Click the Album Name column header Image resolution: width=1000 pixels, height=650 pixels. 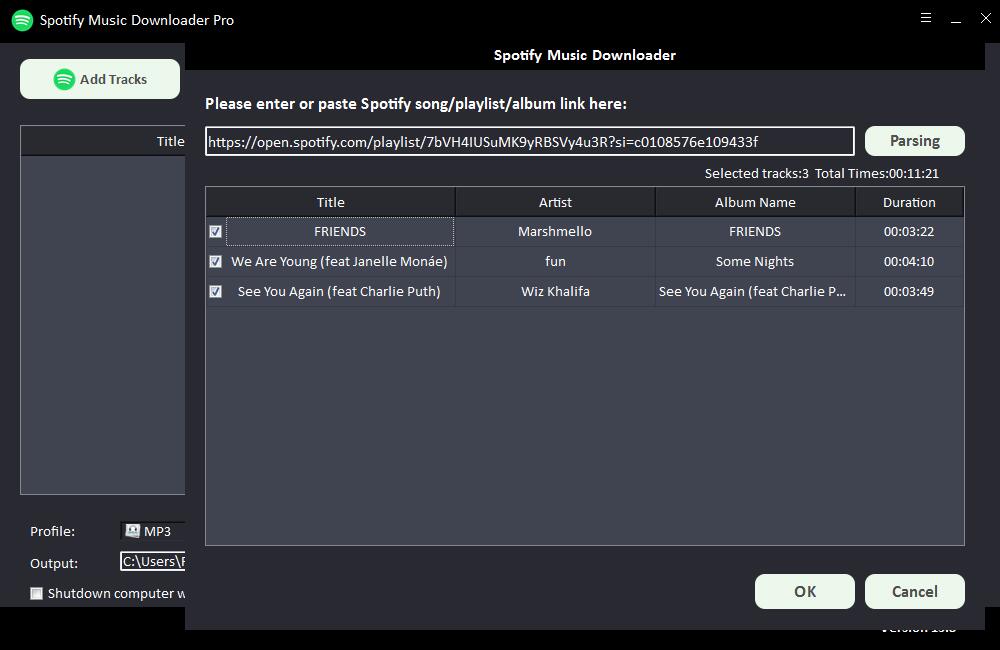coord(755,202)
